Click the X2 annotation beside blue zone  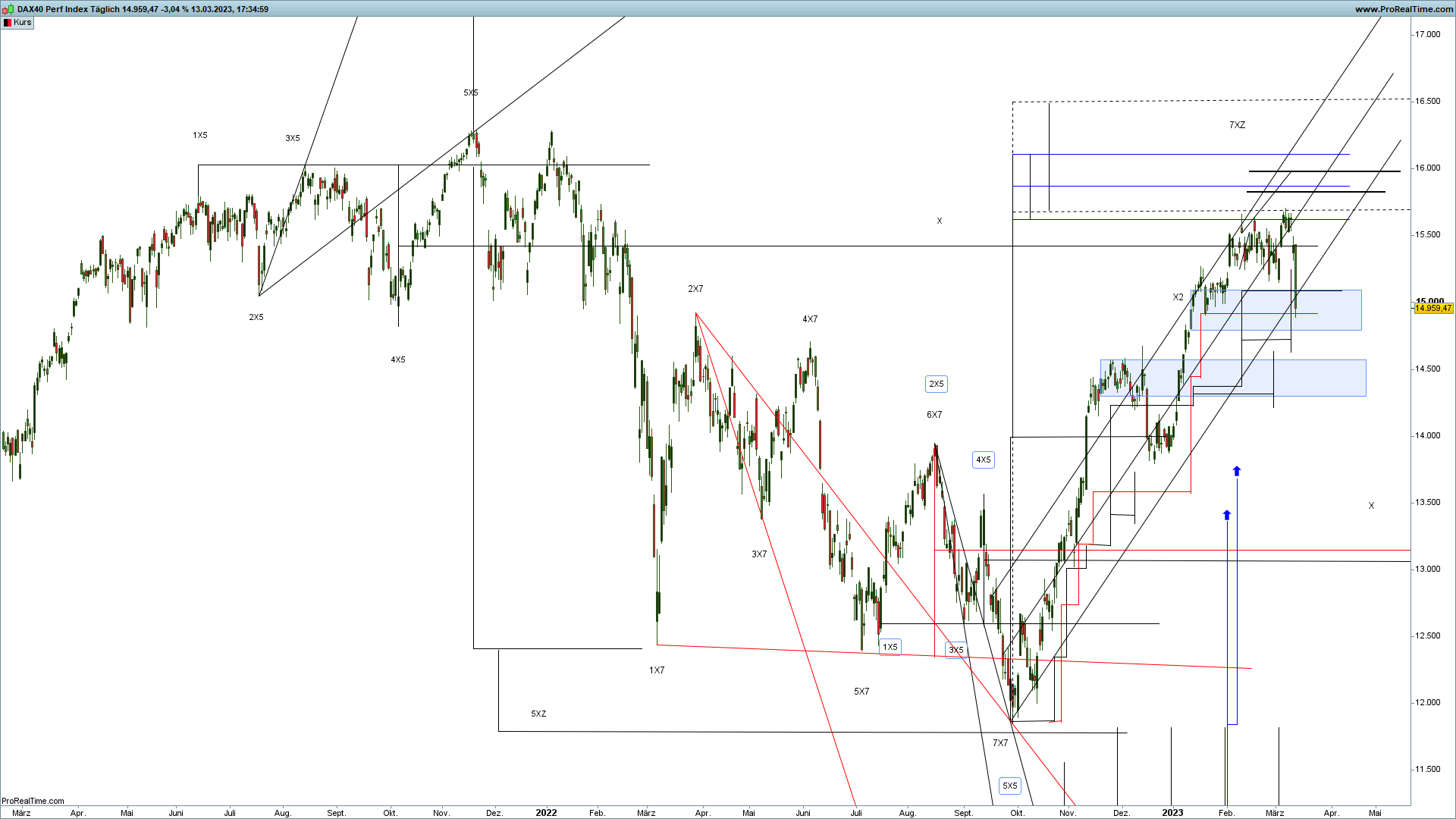1178,297
